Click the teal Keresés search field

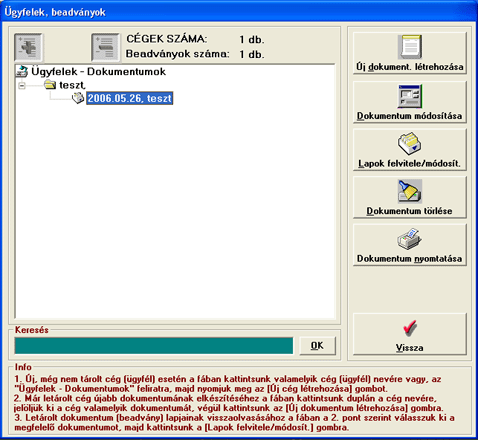(154, 346)
